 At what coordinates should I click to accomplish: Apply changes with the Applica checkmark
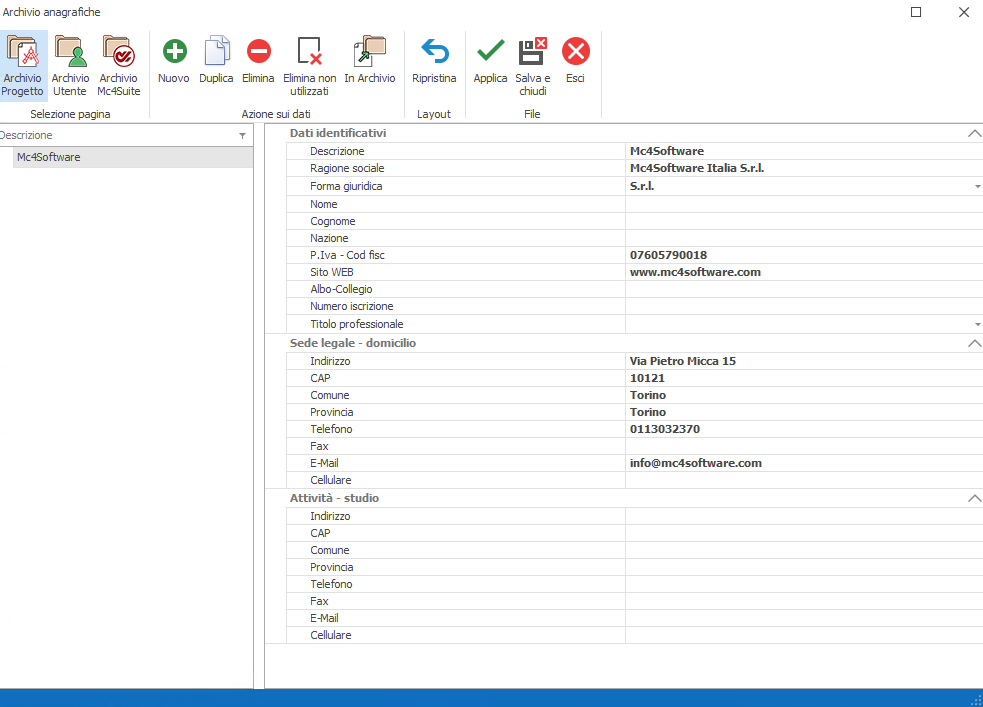(490, 51)
